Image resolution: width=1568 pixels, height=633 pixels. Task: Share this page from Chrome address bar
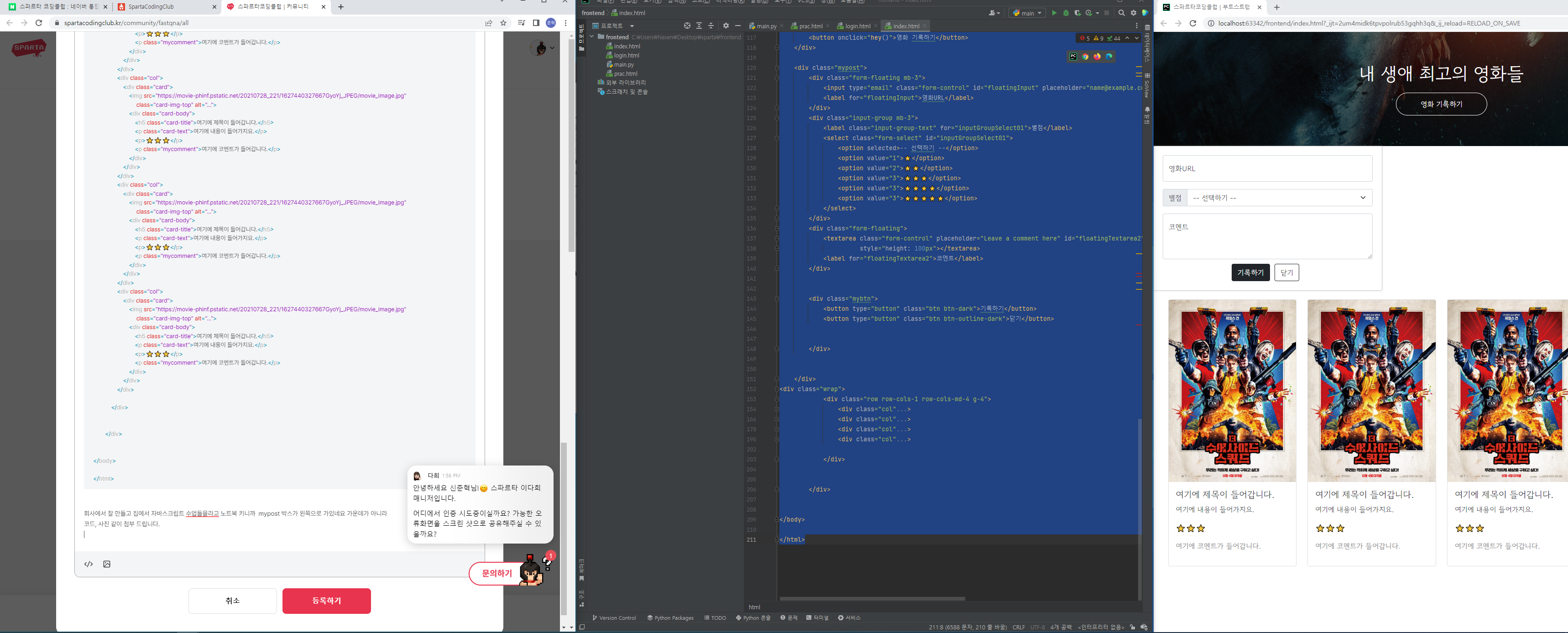pos(488,23)
